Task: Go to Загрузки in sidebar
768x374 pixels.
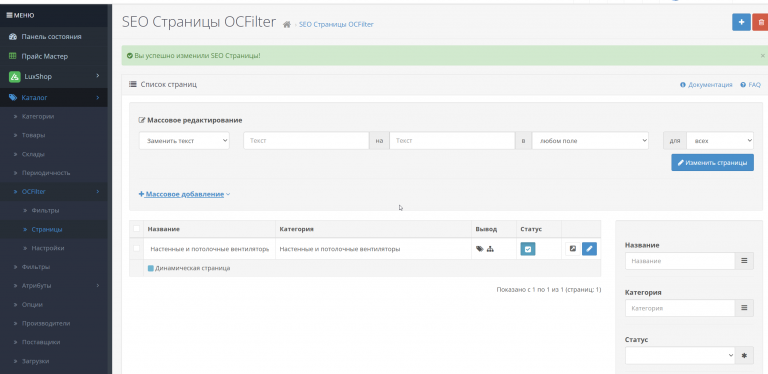Action: pyautogui.click(x=35, y=361)
